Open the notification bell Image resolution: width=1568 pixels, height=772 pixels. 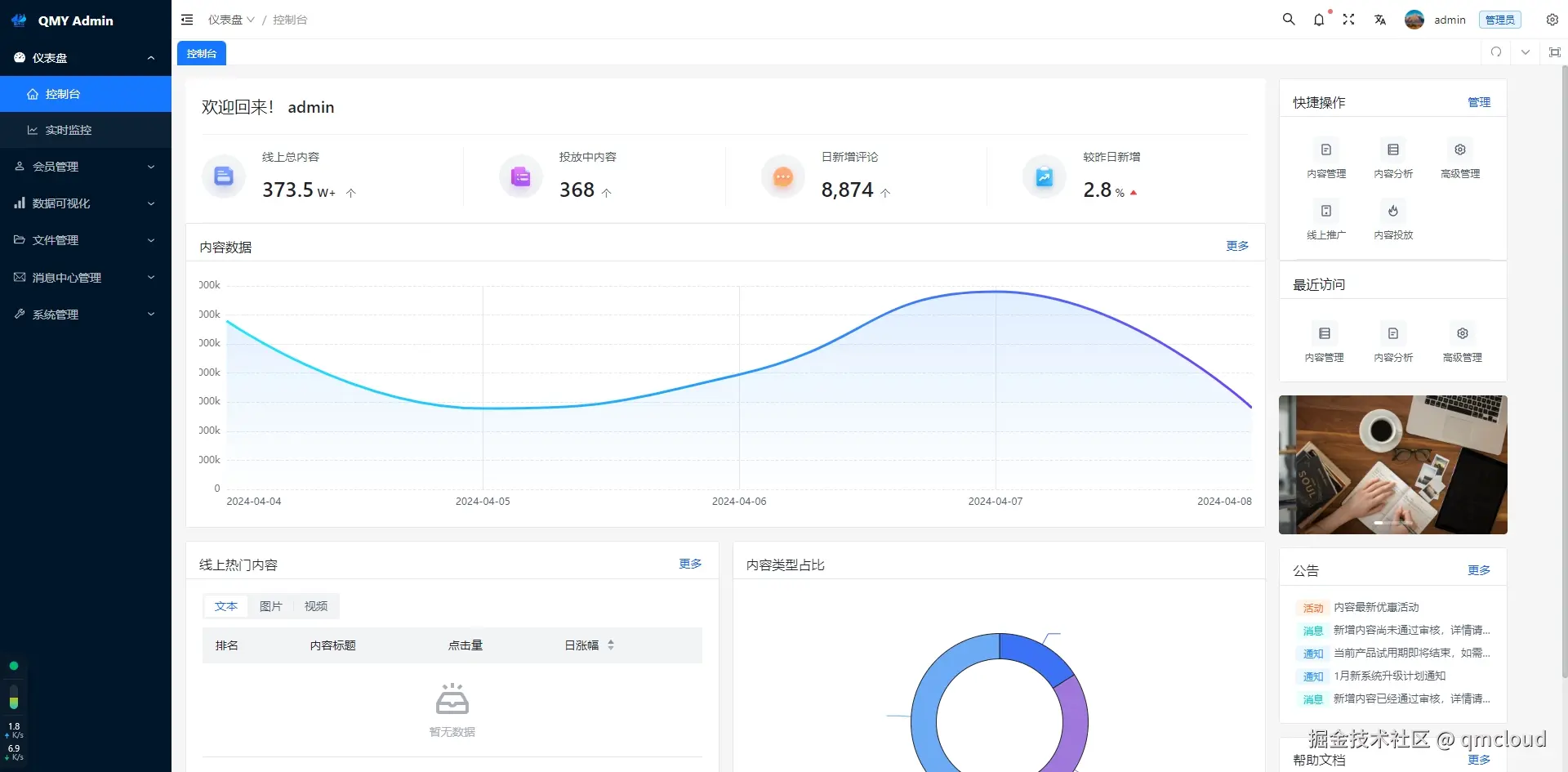[1318, 20]
